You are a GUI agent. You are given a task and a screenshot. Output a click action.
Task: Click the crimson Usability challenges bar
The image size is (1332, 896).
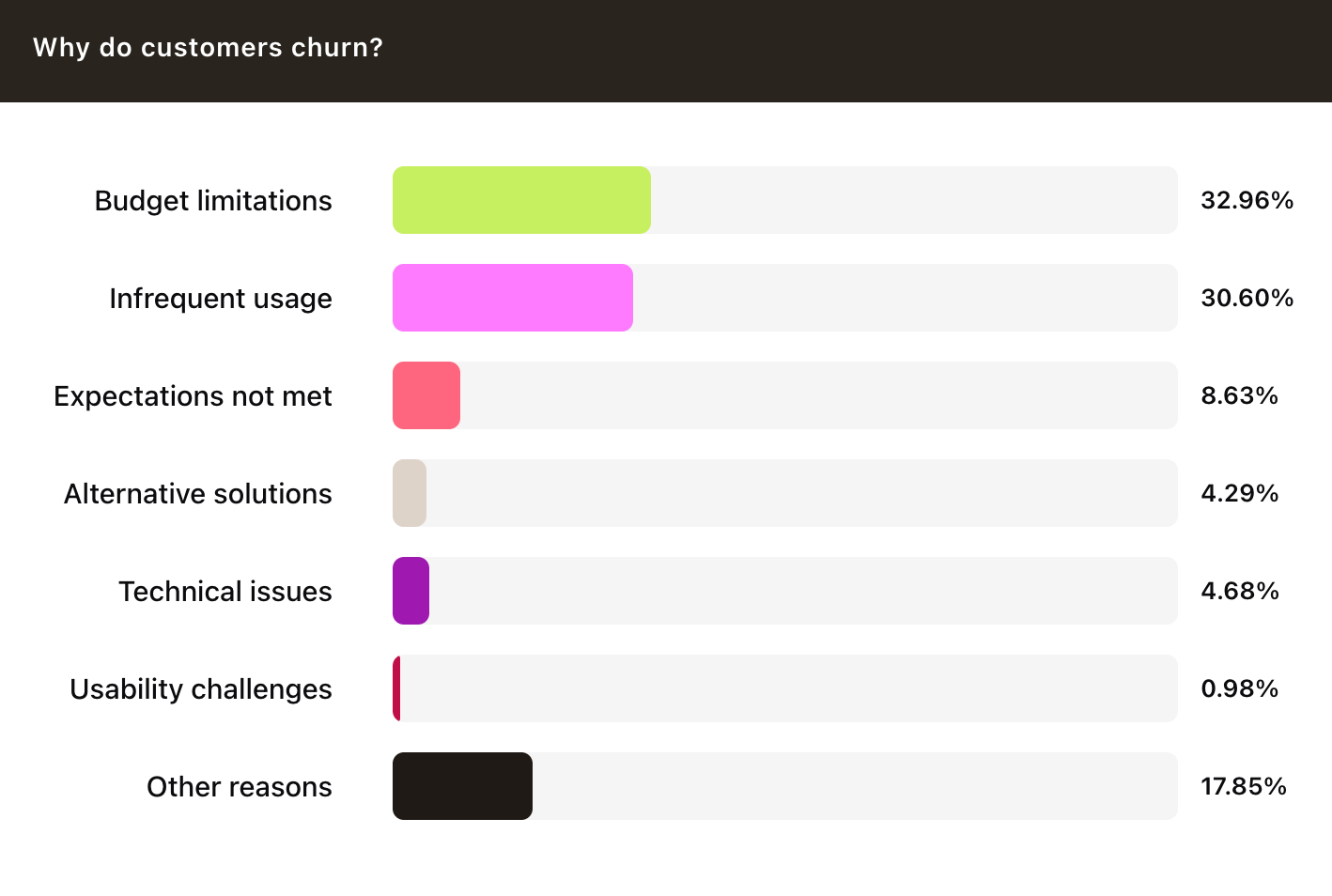tap(397, 688)
